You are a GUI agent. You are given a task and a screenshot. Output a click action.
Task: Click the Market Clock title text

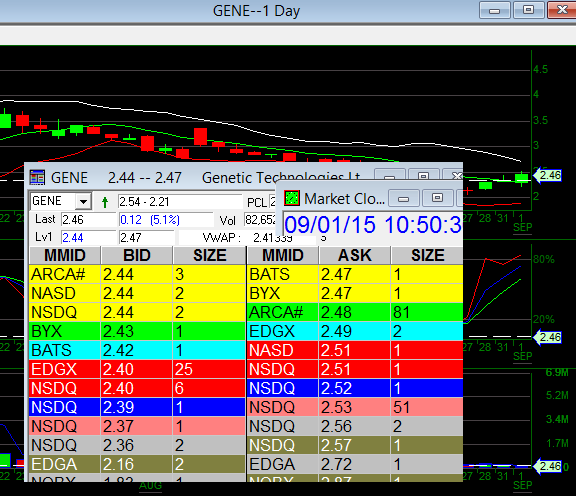click(x=344, y=199)
